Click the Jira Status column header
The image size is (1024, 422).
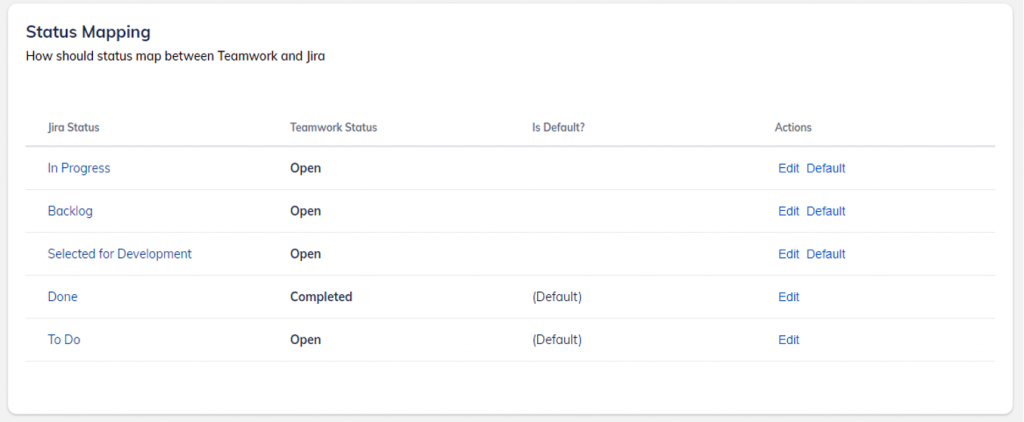73,128
